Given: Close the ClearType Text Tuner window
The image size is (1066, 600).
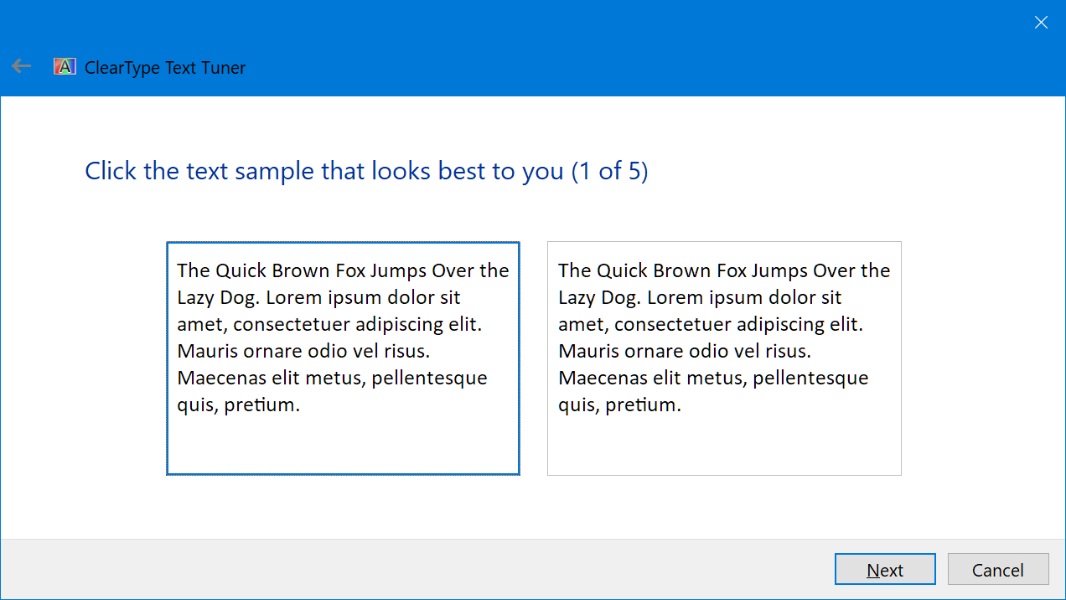Looking at the screenshot, I should click(x=1041, y=22).
